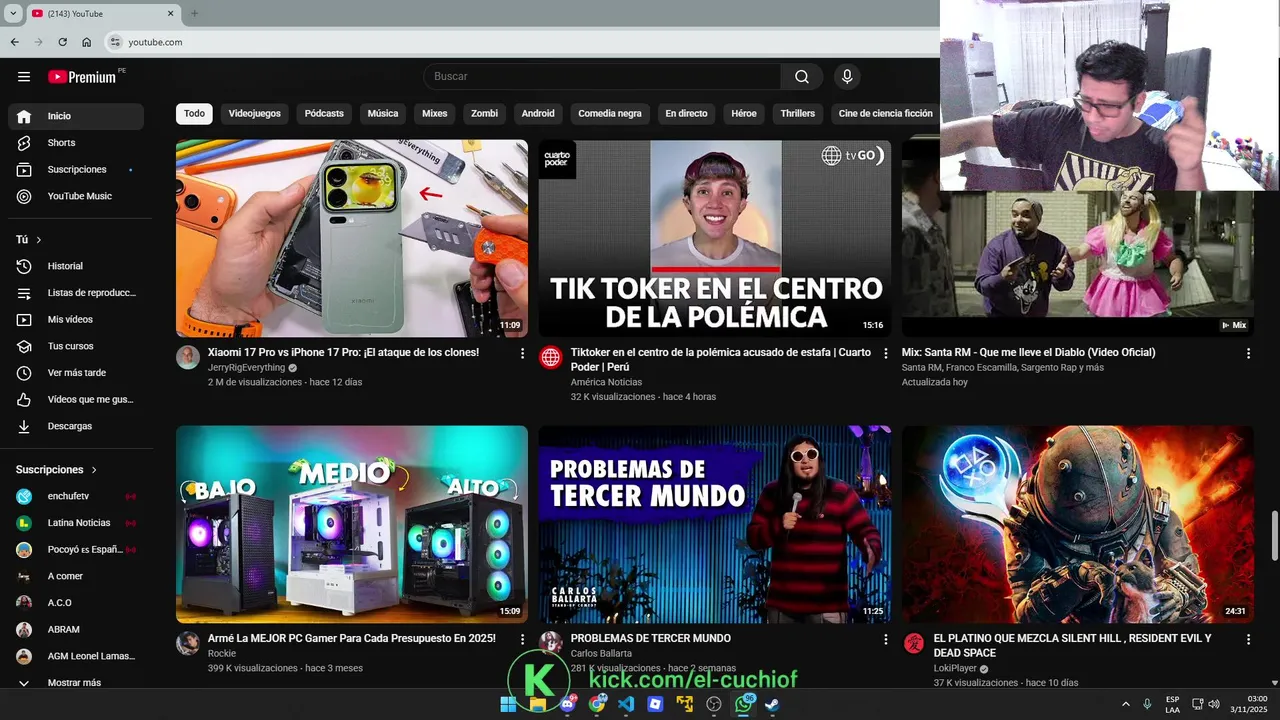Click the page vertical scrollbar

point(1274,536)
